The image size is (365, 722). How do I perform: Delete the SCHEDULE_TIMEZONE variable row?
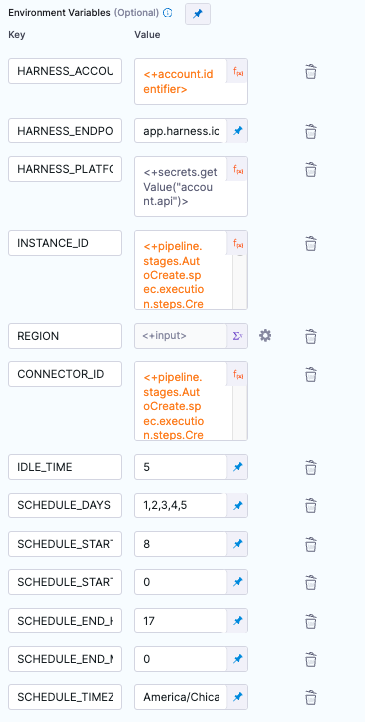pos(311,697)
